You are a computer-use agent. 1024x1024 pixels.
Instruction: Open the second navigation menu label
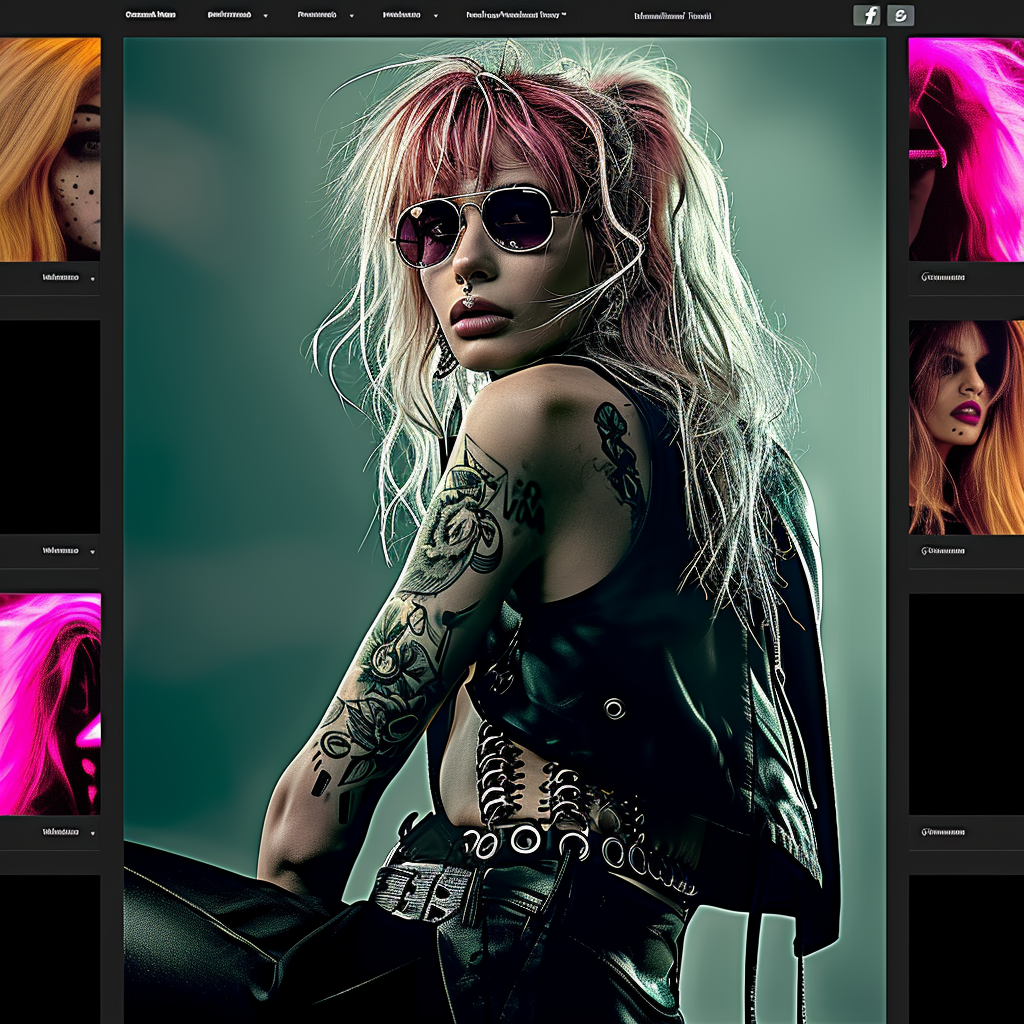pyautogui.click(x=229, y=15)
